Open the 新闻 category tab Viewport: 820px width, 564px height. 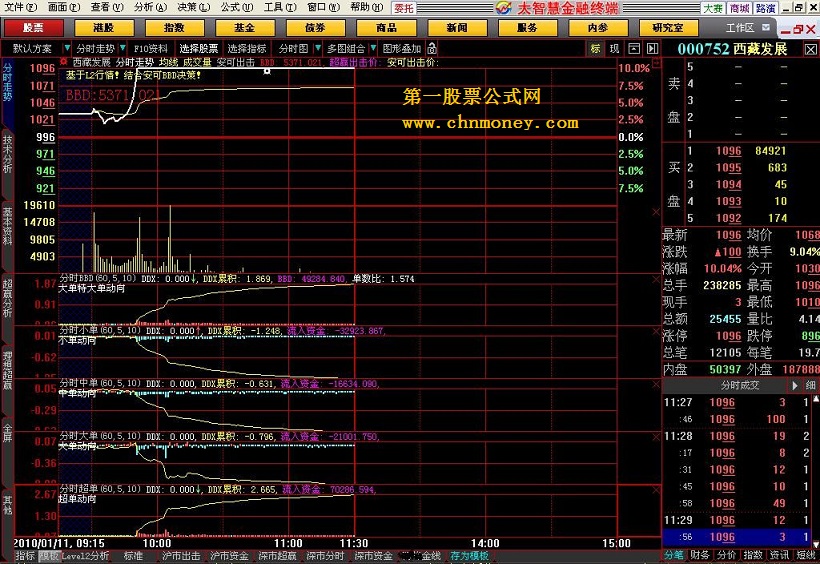click(x=457, y=28)
